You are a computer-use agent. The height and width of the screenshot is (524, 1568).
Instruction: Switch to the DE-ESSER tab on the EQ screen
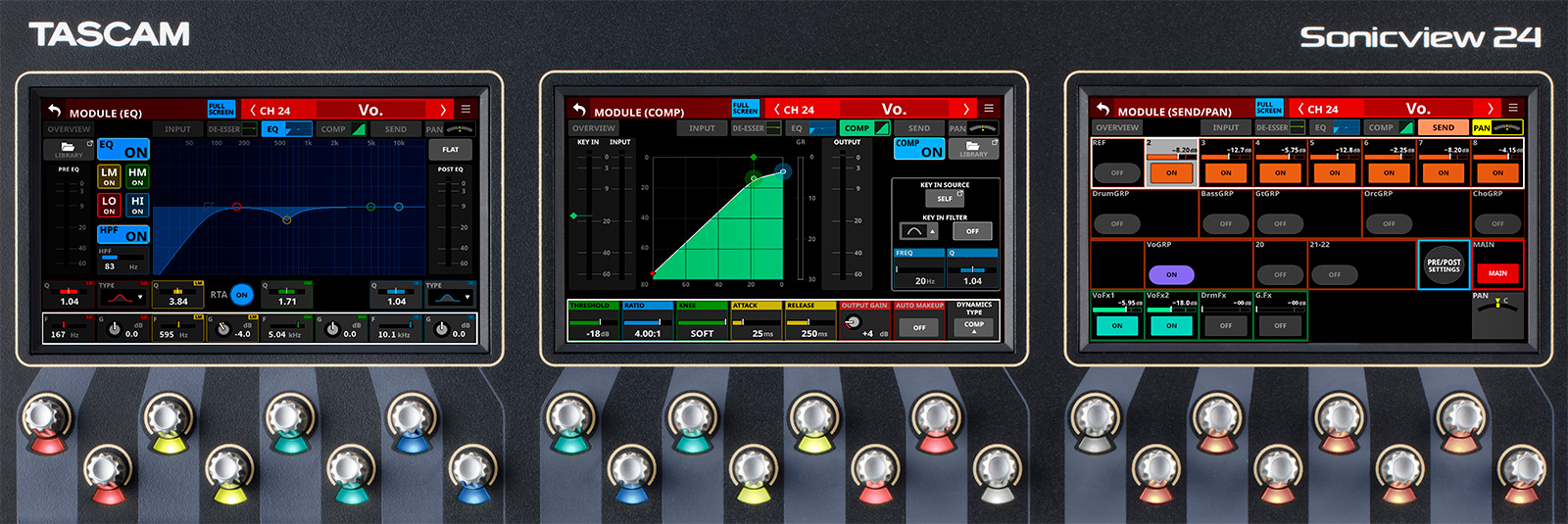point(231,129)
